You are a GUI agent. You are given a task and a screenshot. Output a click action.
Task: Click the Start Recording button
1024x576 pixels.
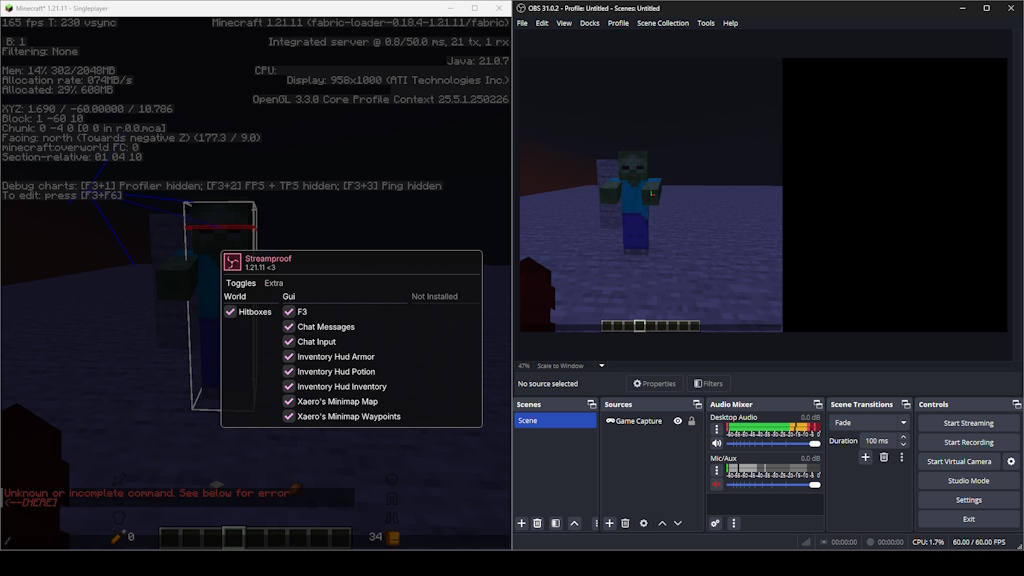tap(968, 442)
